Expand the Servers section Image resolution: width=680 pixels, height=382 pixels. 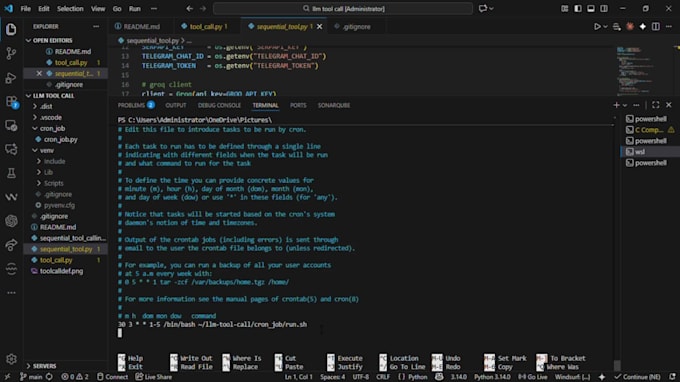[44, 366]
